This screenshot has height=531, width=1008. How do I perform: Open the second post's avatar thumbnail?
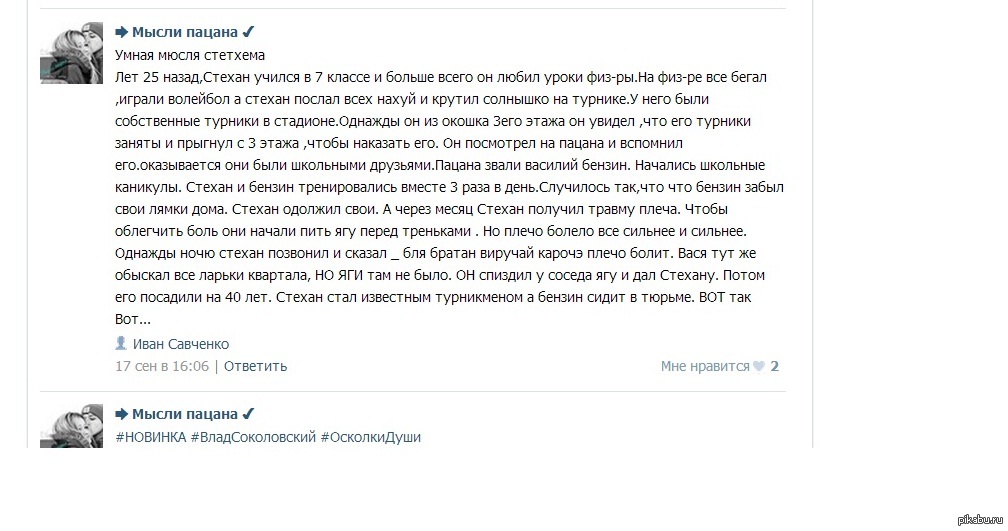pyautogui.click(x=71, y=427)
